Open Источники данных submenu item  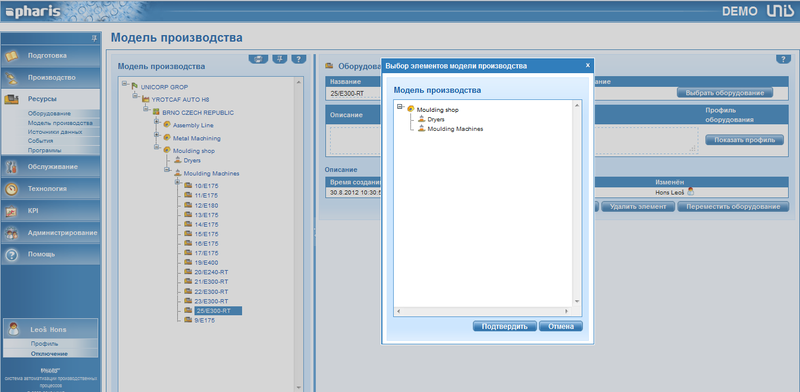pos(55,132)
